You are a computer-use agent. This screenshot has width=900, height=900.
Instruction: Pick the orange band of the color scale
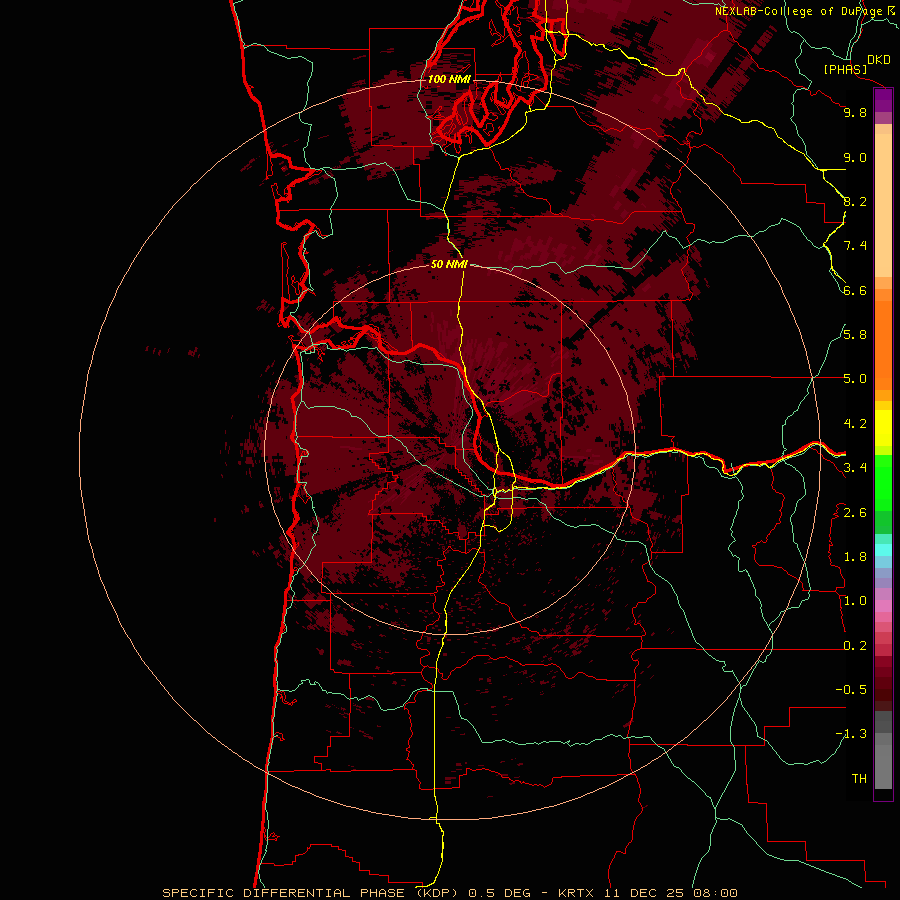pos(883,344)
